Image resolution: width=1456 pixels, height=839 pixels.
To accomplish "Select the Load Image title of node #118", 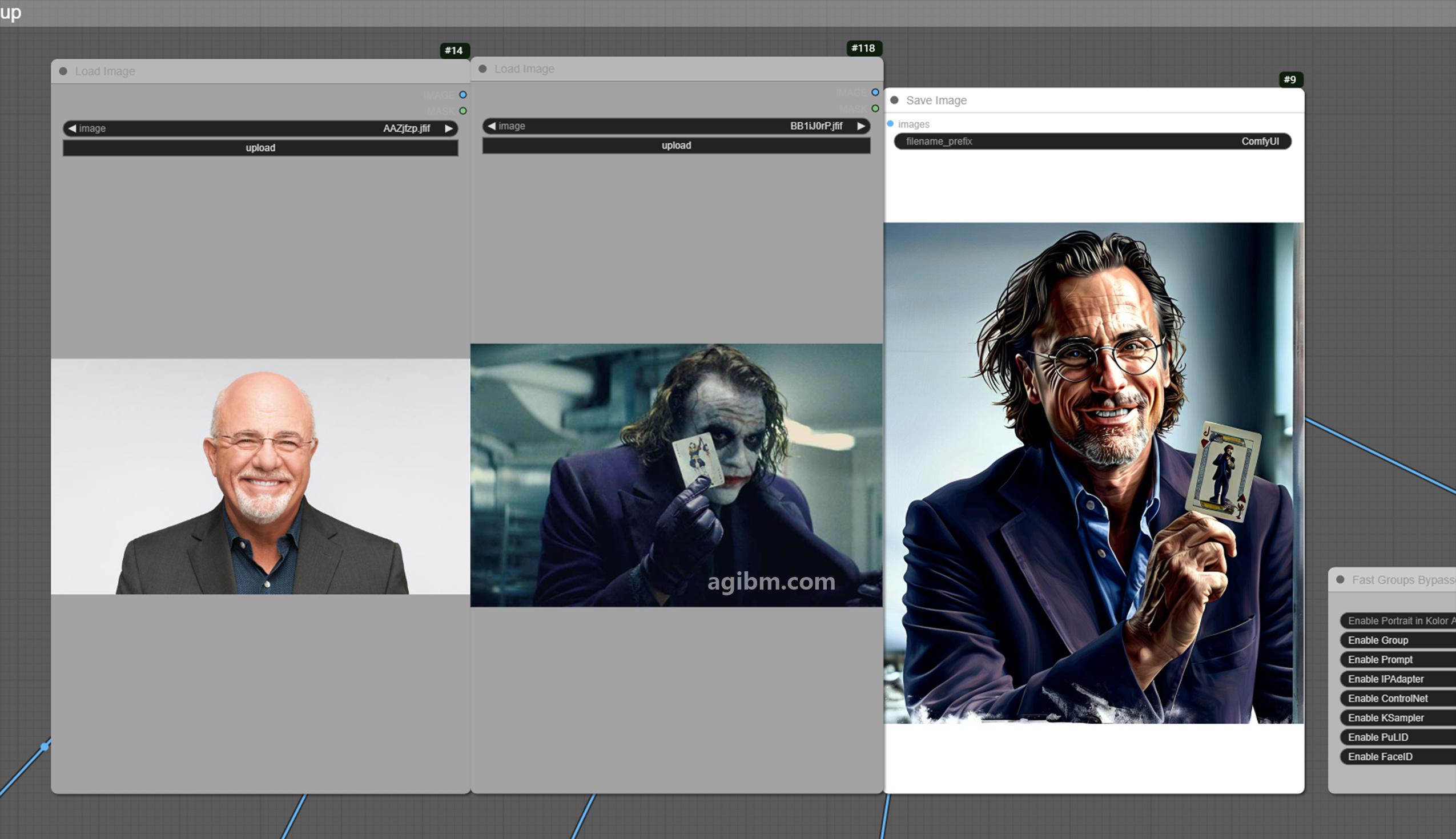I will (x=525, y=69).
